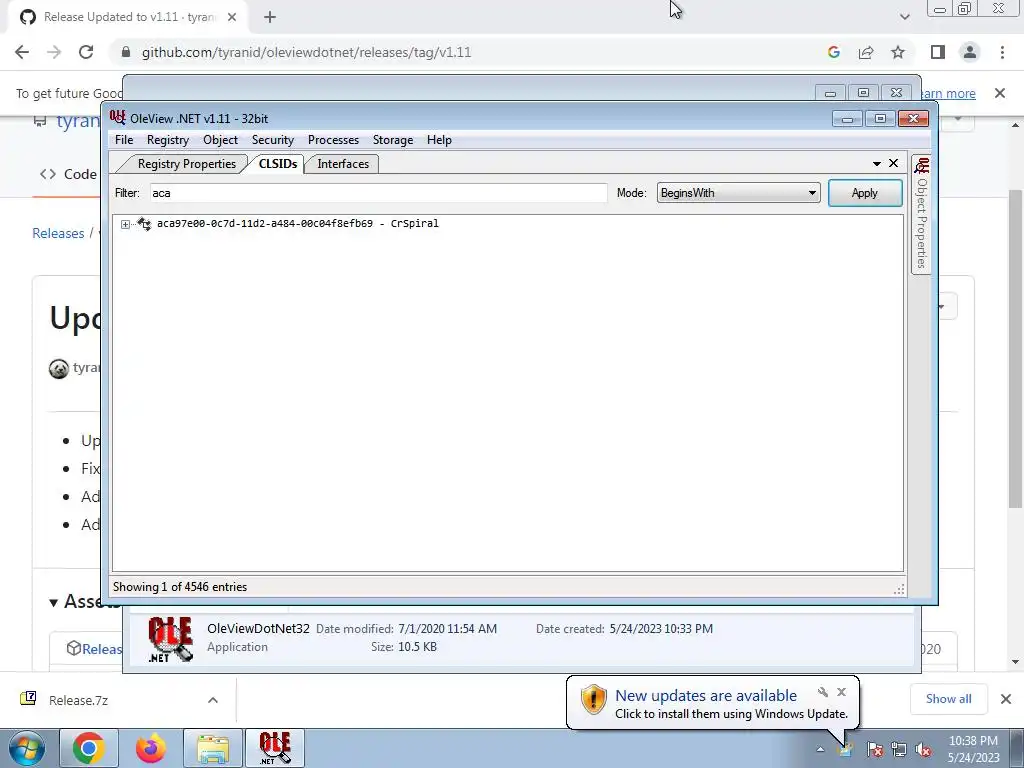Close the Windows Update balloon
Image resolution: width=1024 pixels, height=768 pixels.
841,692
